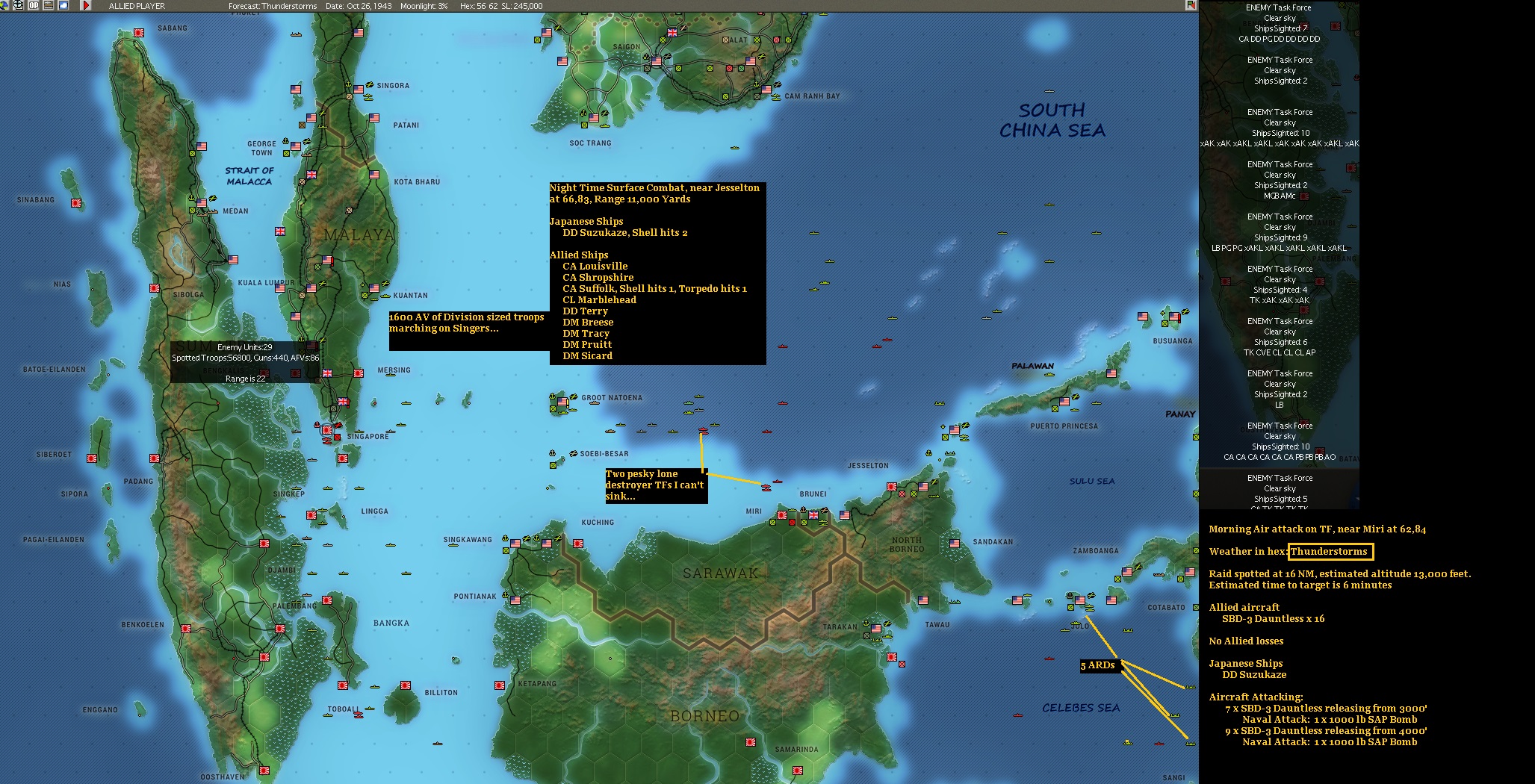The width and height of the screenshot is (1535, 784).
Task: Select the Japanese base flag at Oosthaven
Action: (x=264, y=771)
